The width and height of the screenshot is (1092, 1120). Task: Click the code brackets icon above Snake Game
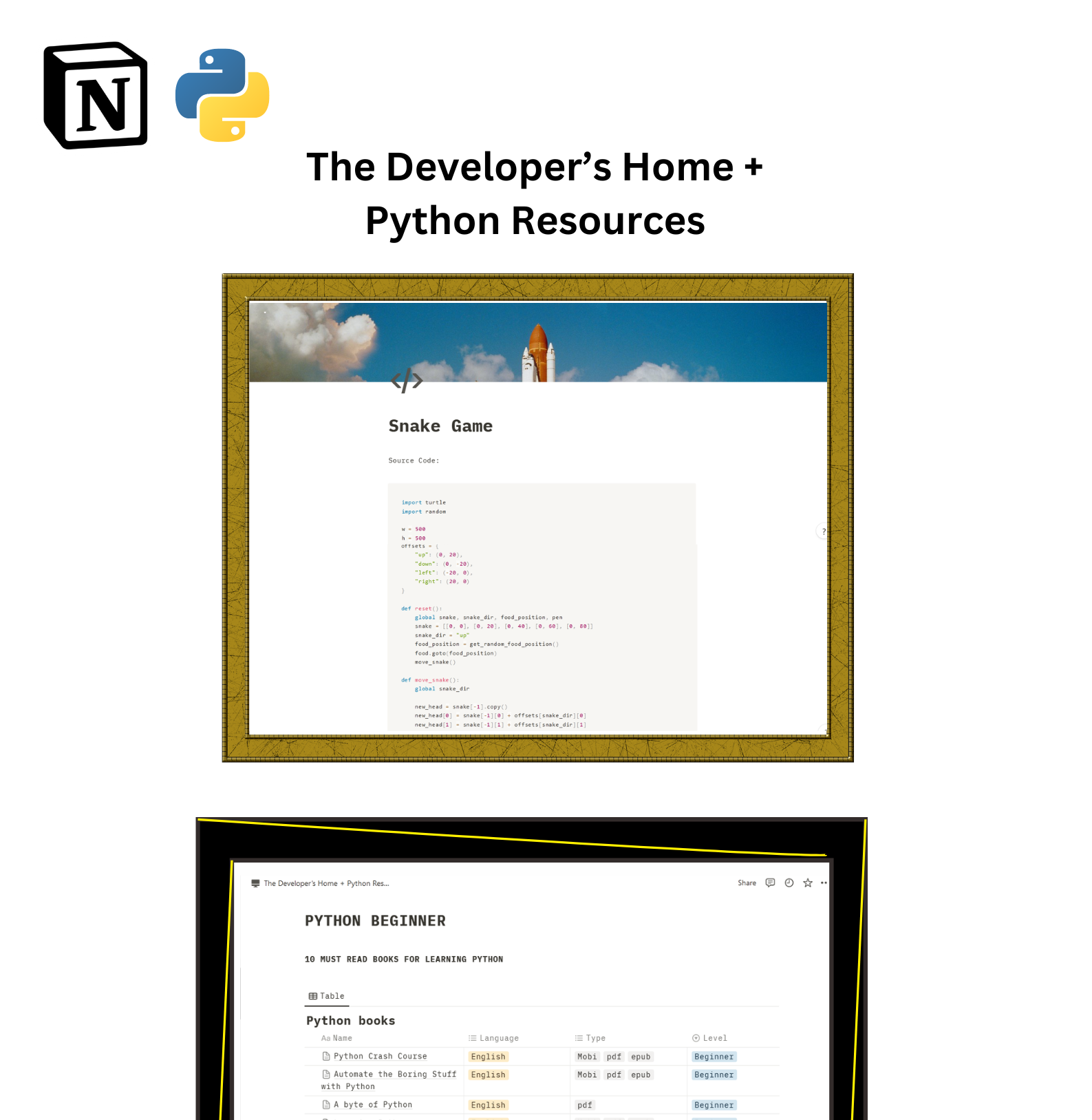pyautogui.click(x=407, y=380)
